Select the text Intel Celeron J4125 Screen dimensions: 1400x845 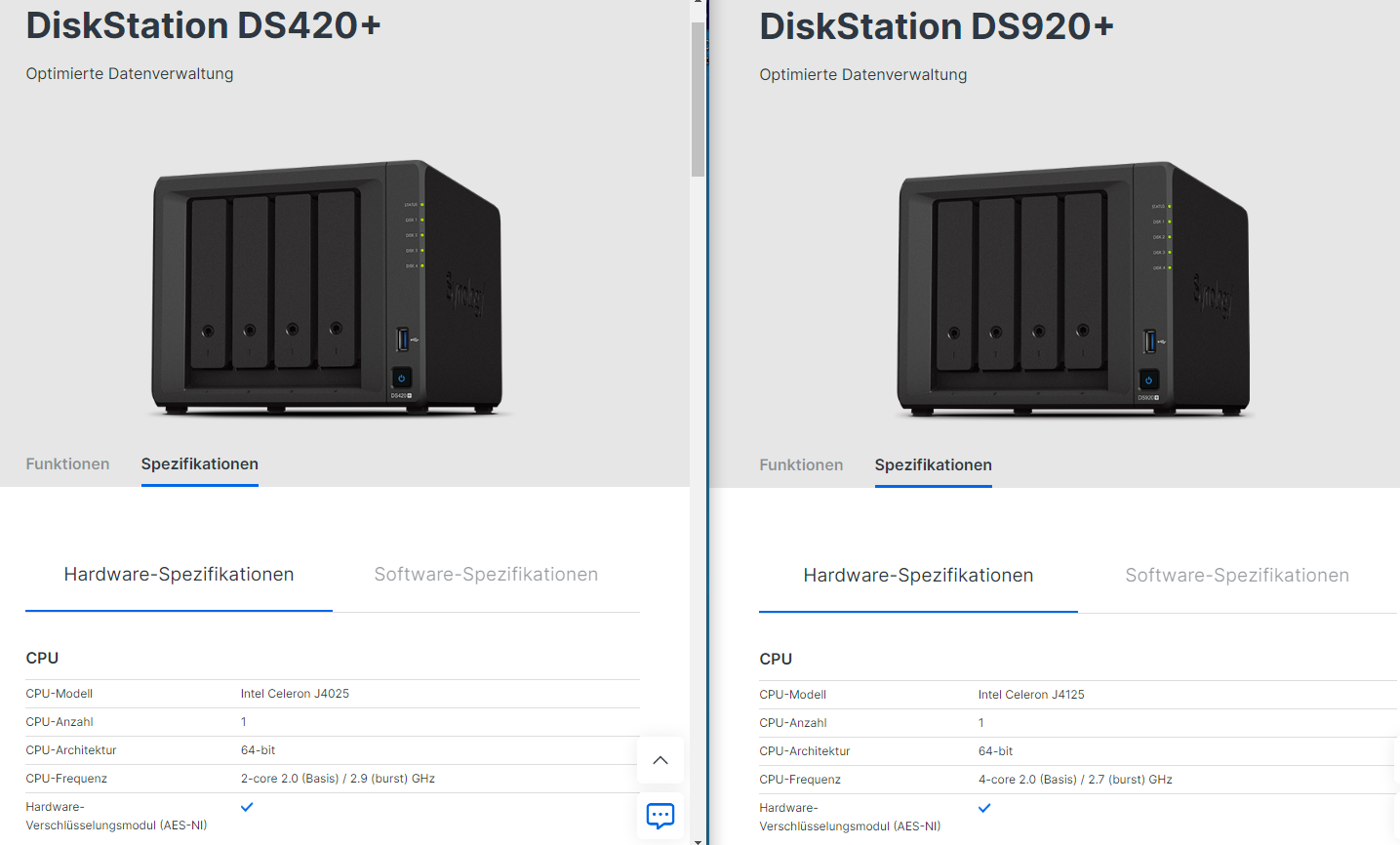coord(1031,695)
